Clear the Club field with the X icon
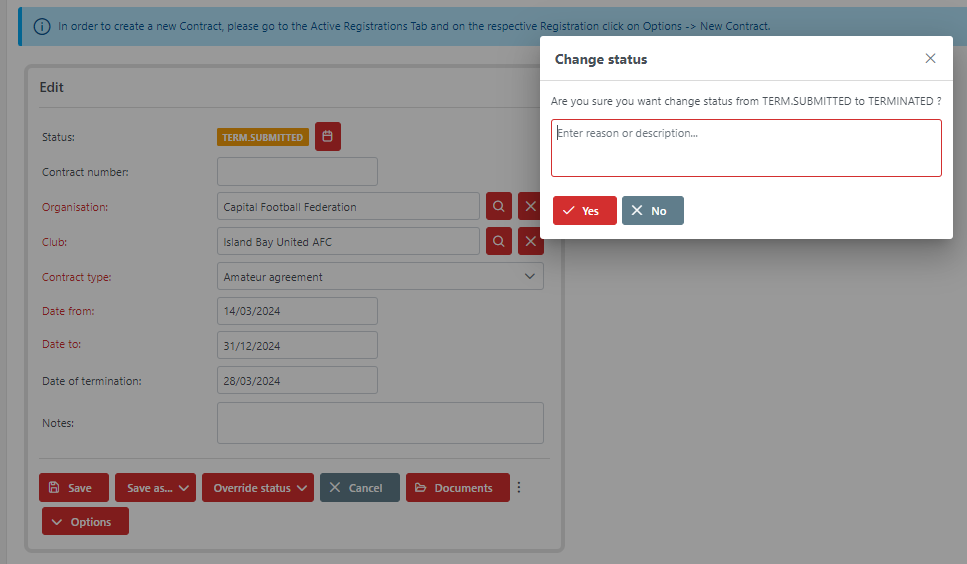 click(x=529, y=242)
